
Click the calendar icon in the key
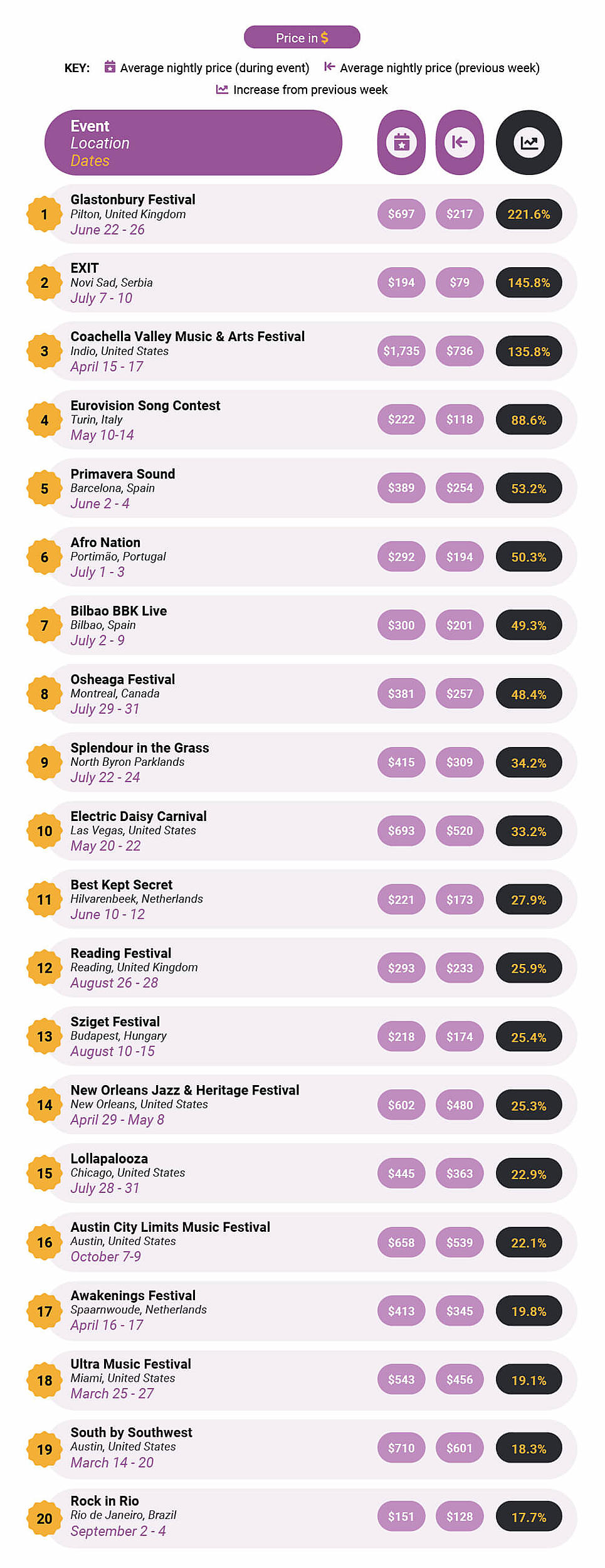coord(110,66)
